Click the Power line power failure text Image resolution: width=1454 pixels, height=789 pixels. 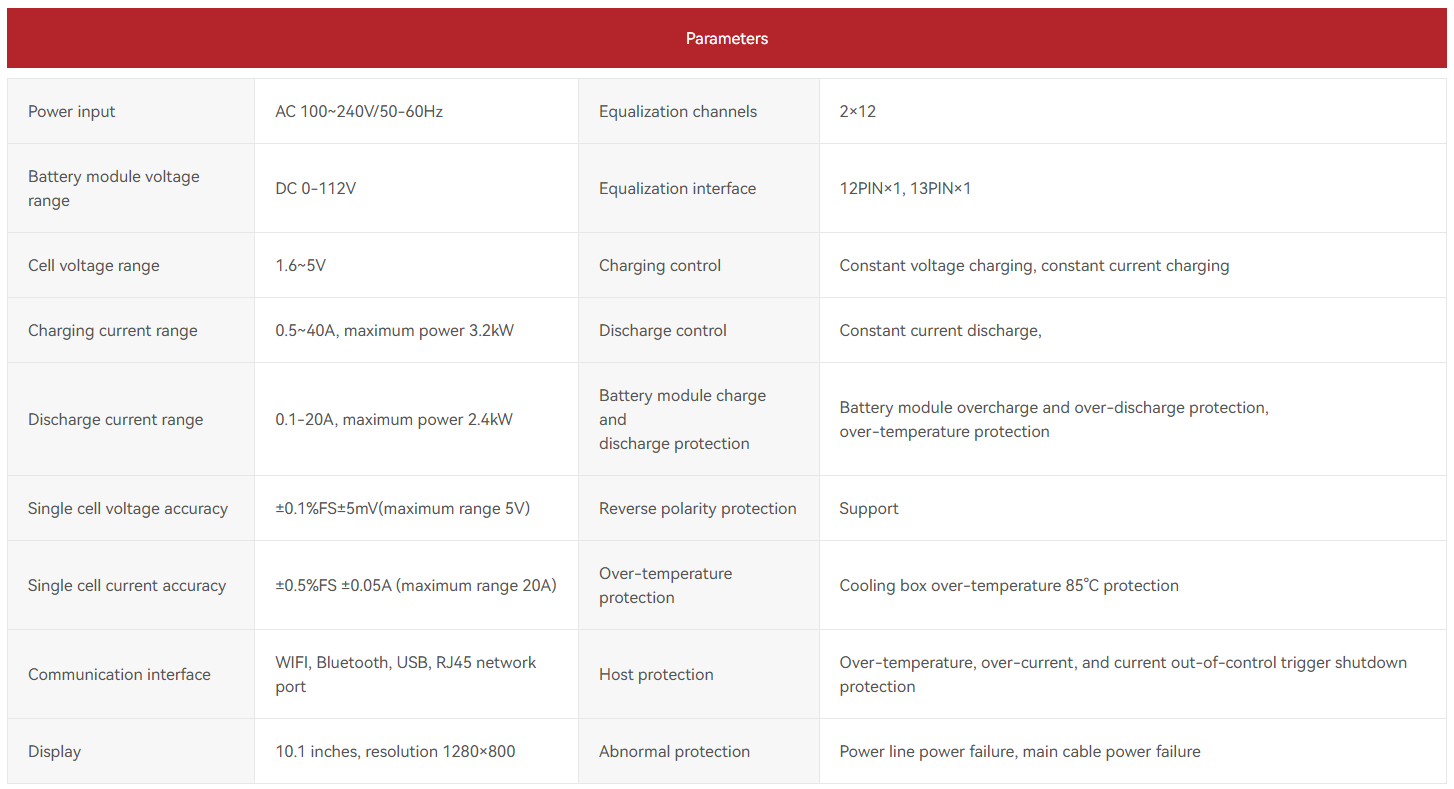coord(1019,751)
